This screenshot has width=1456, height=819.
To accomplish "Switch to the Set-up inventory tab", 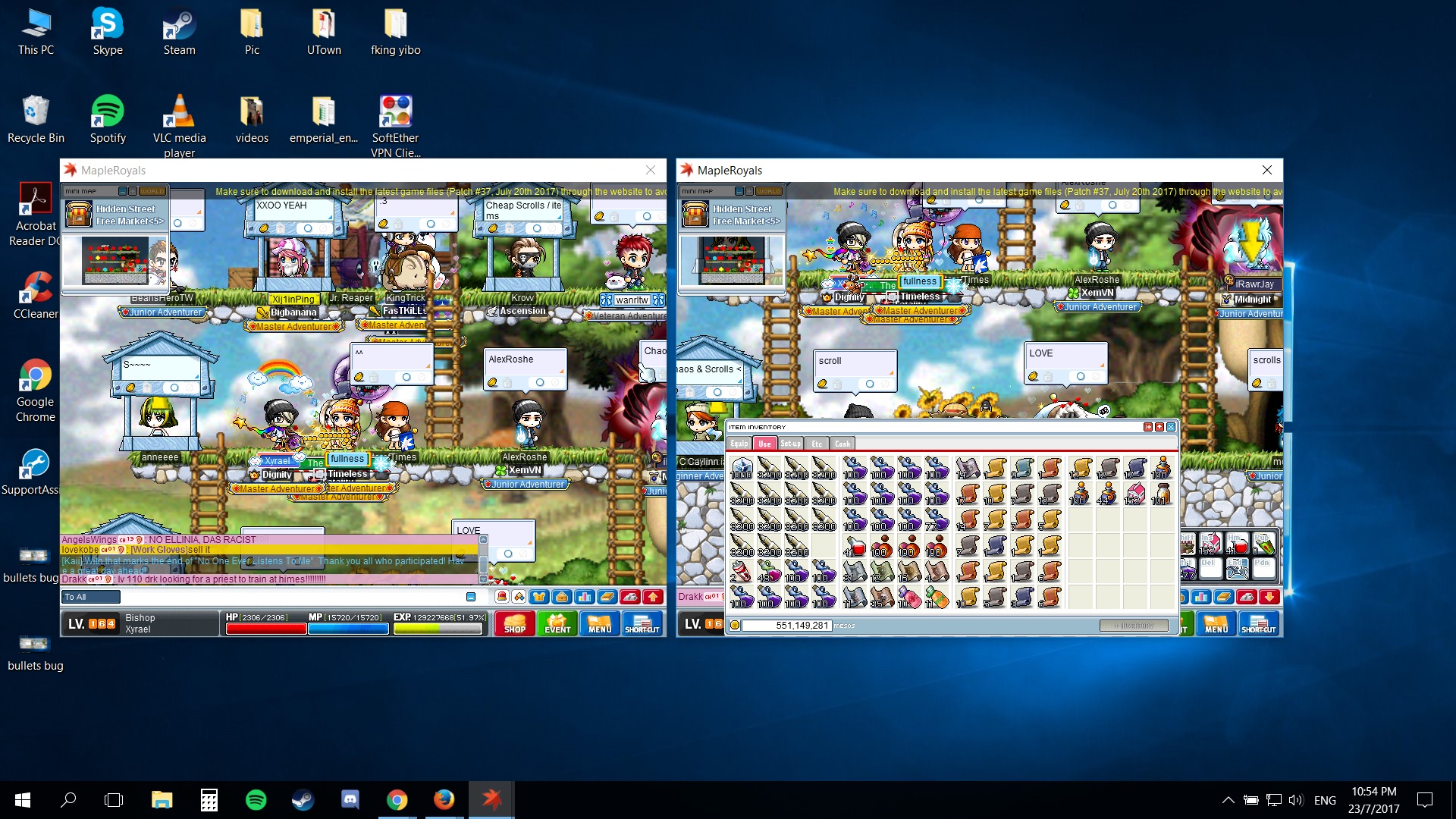I will pos(791,444).
